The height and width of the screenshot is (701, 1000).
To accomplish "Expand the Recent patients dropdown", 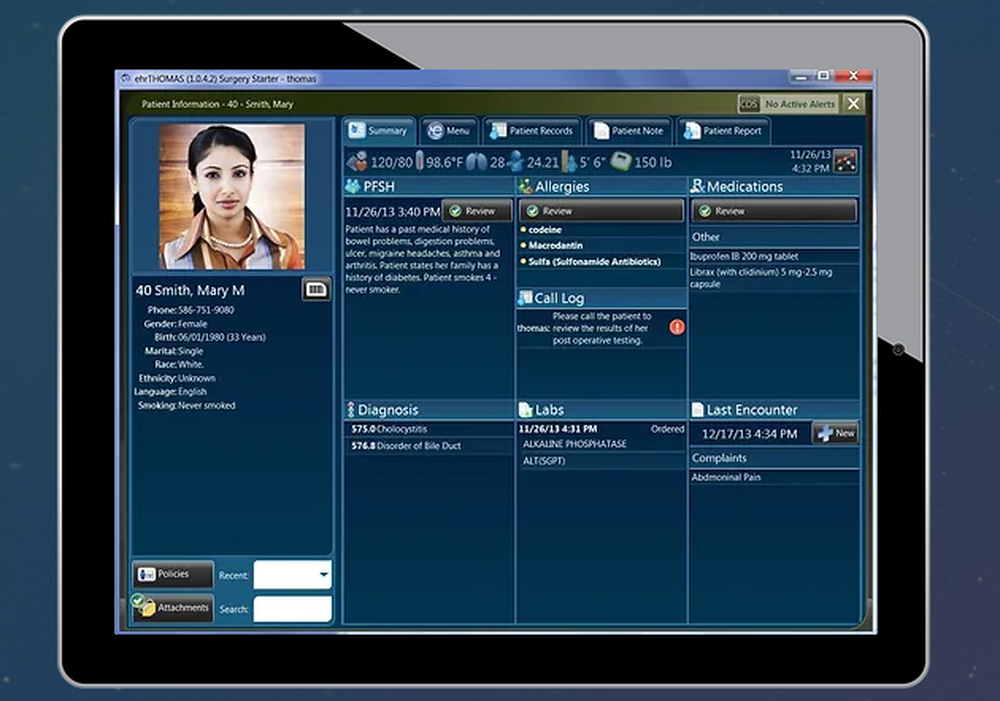I will (323, 575).
